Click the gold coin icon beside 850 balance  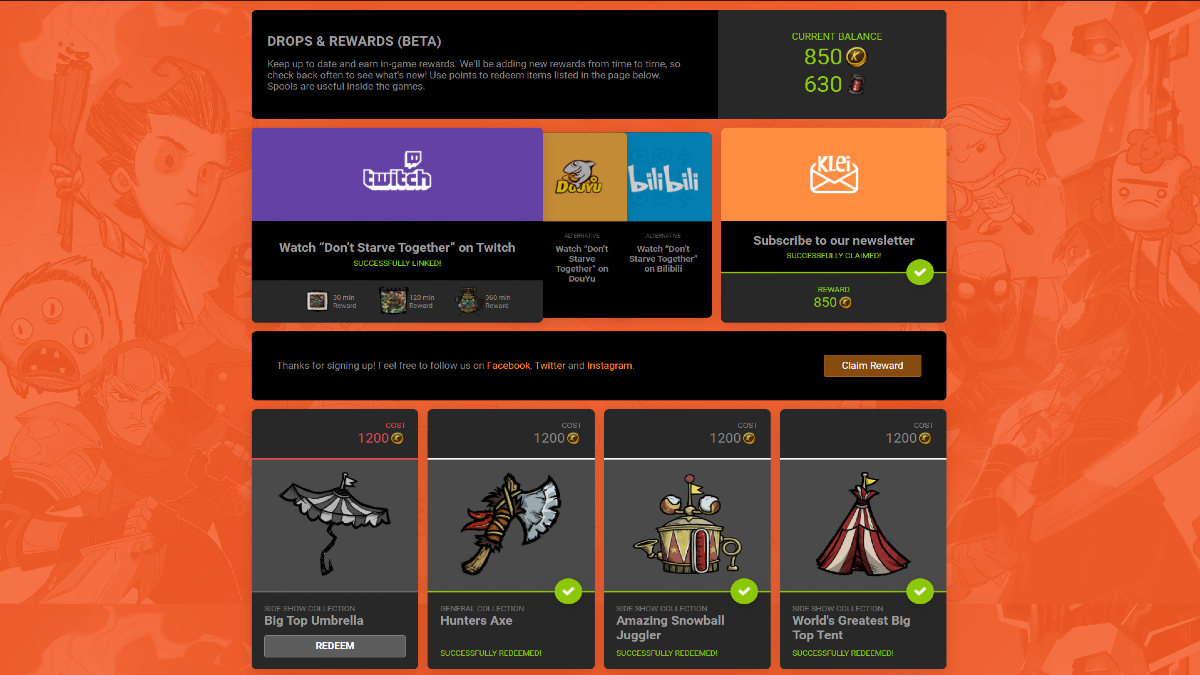[857, 57]
